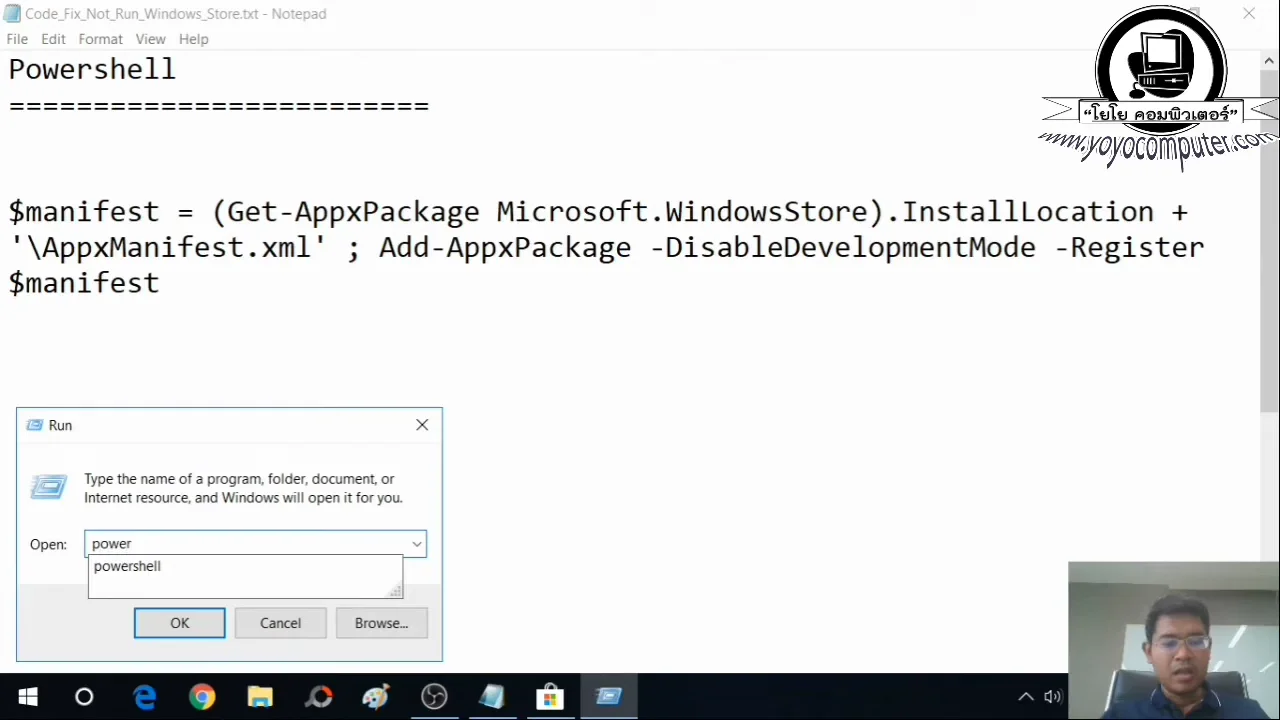Click the screen recorder icon in the taskbar
1280x720 pixels.
click(318, 696)
